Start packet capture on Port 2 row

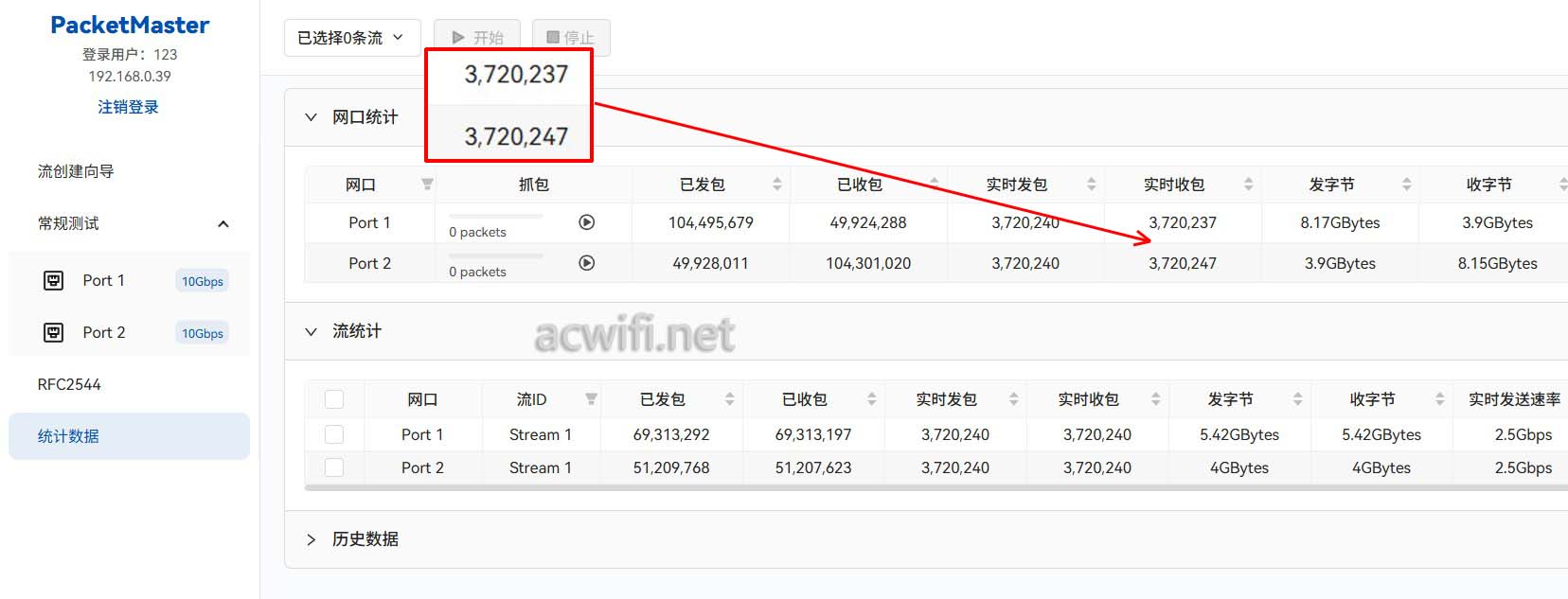click(586, 263)
